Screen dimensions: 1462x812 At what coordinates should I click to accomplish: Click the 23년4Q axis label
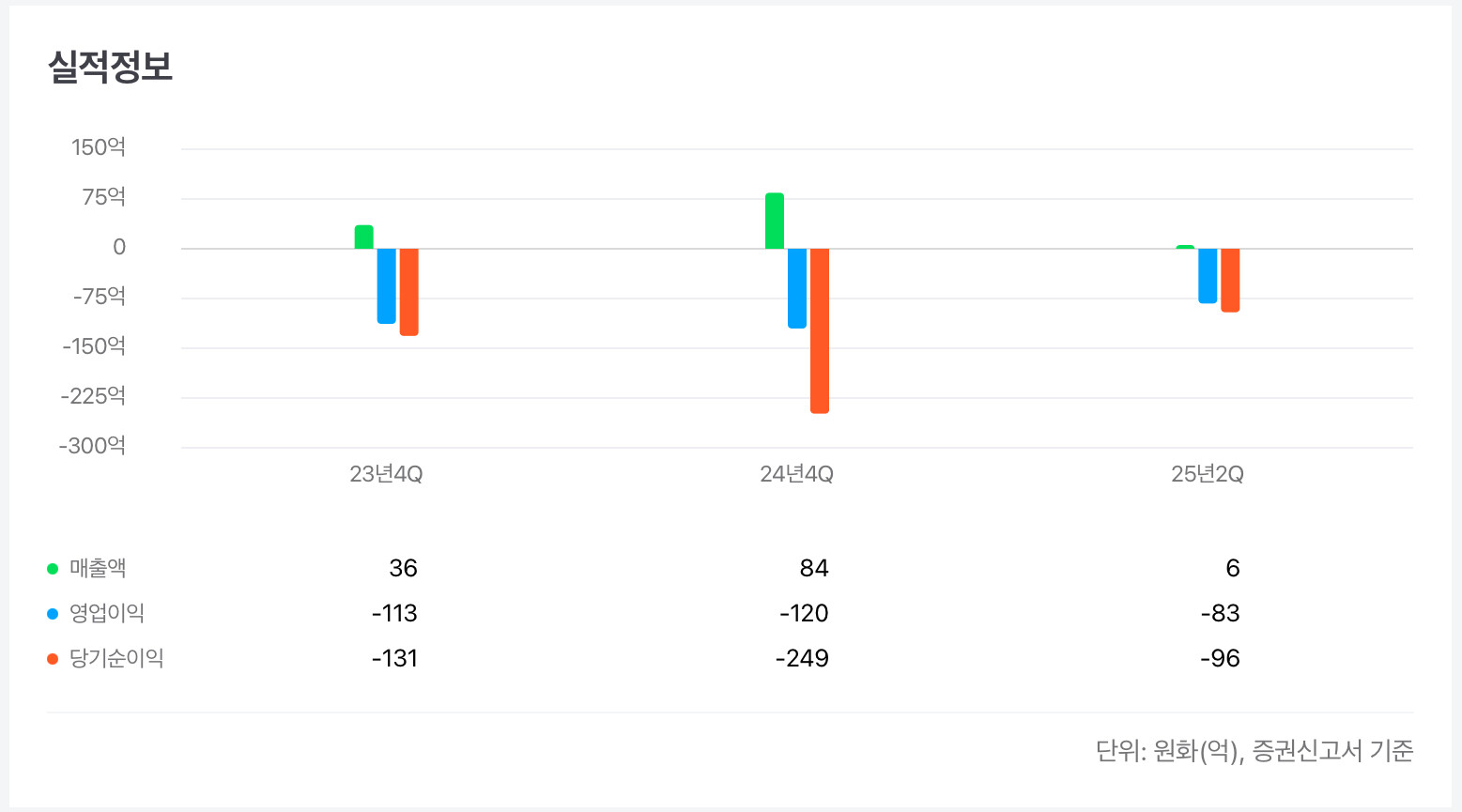coord(386,474)
